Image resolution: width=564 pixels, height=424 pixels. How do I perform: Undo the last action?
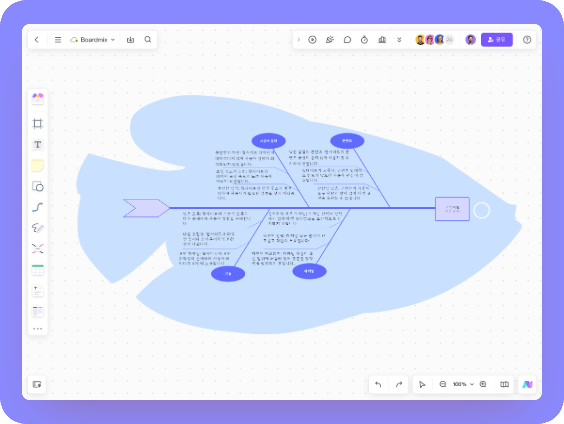(378, 384)
